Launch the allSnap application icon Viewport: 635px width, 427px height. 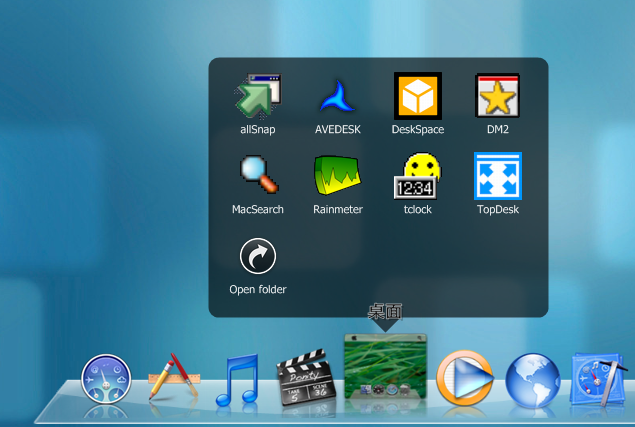tap(258, 96)
